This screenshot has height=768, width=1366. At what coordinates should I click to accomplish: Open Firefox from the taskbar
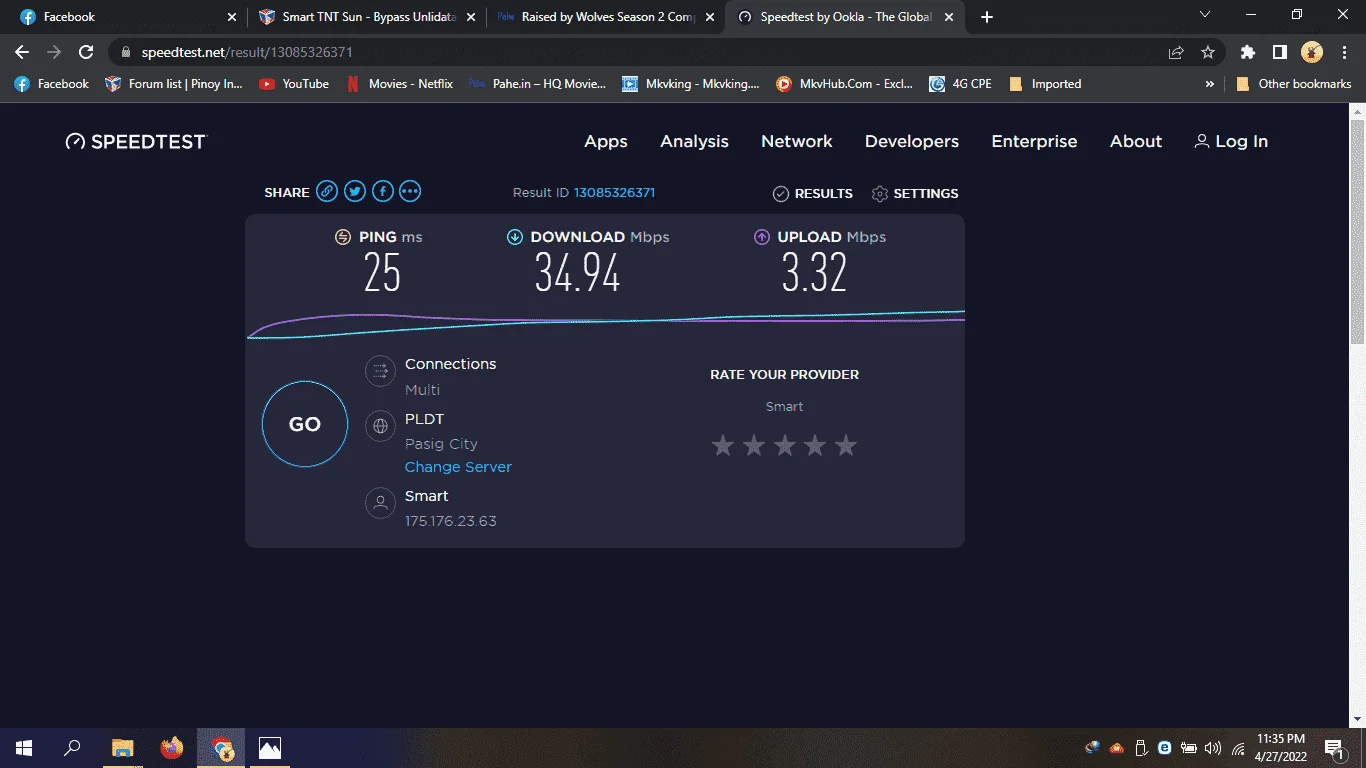coord(172,748)
